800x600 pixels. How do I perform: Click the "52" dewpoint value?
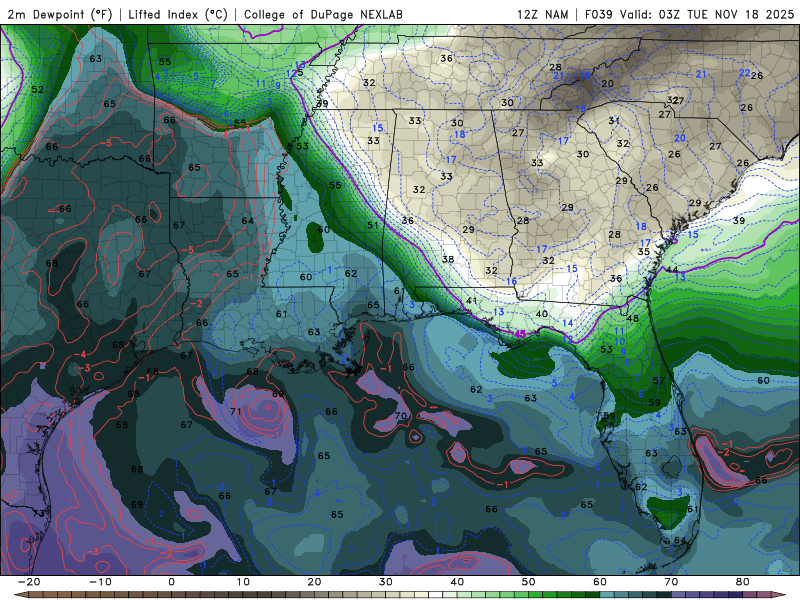38,89
